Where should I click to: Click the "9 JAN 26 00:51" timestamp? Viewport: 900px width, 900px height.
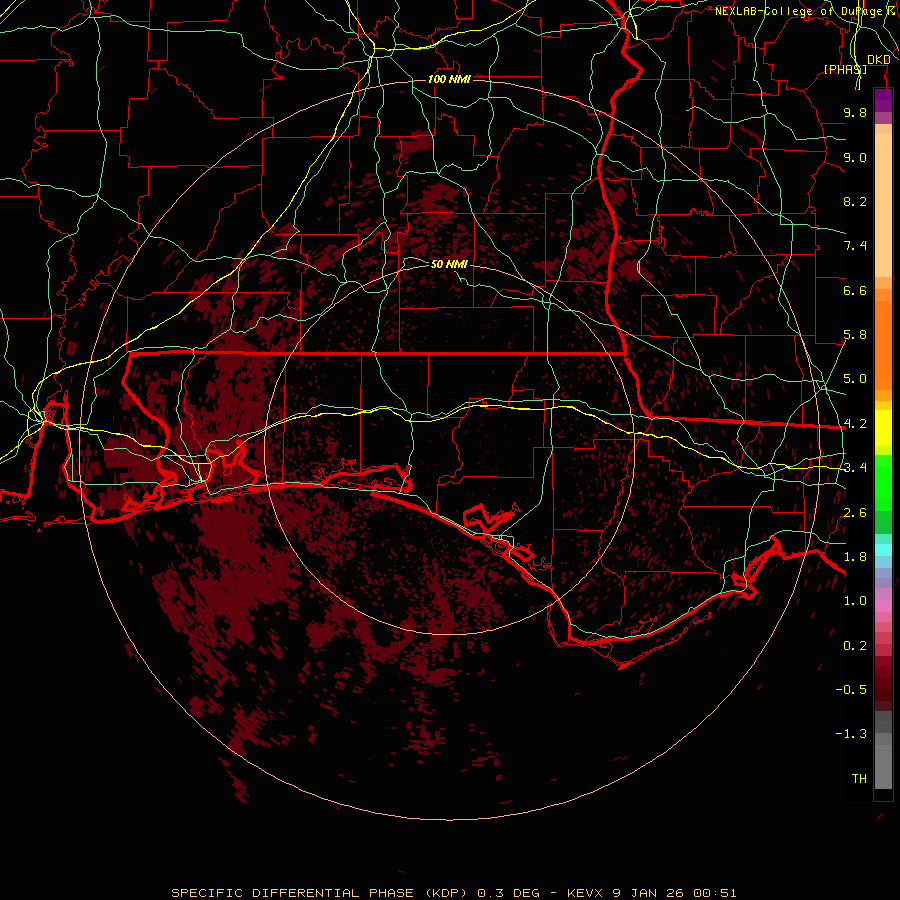[675, 893]
